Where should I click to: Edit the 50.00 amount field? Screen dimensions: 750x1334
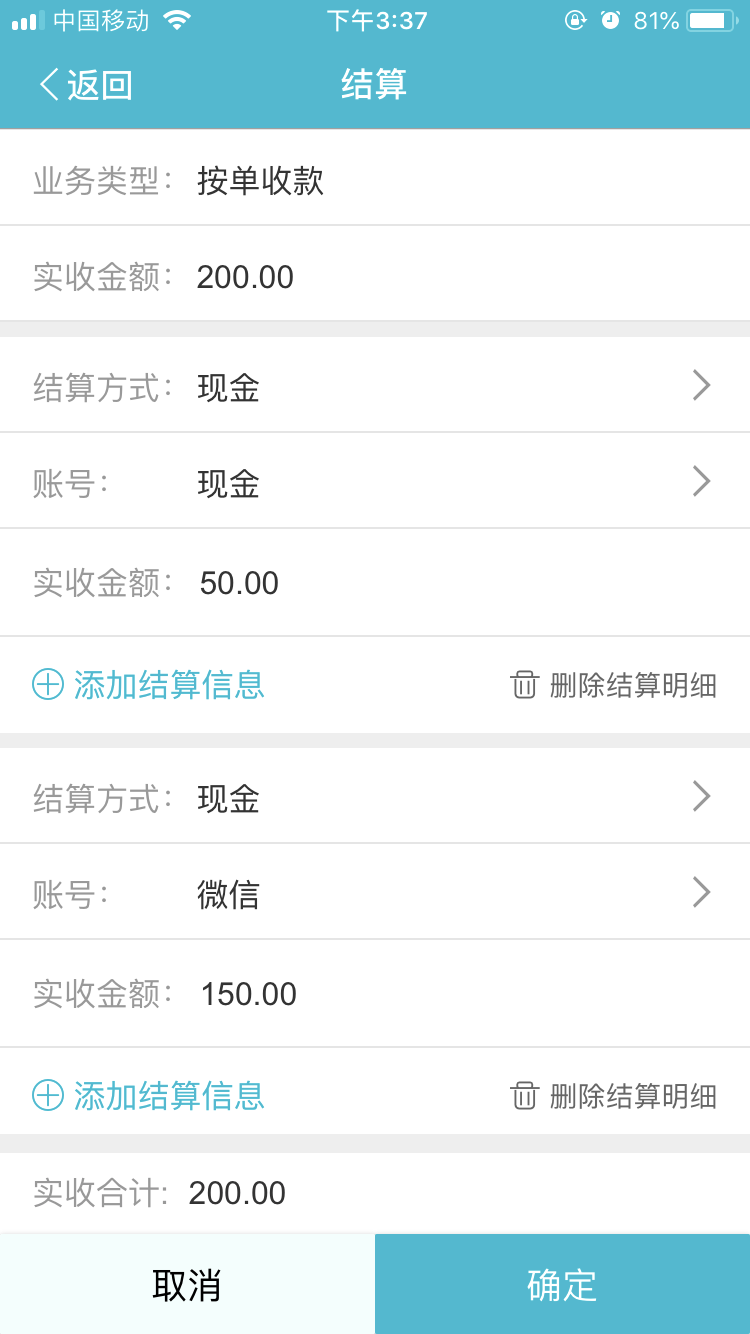[x=240, y=583]
